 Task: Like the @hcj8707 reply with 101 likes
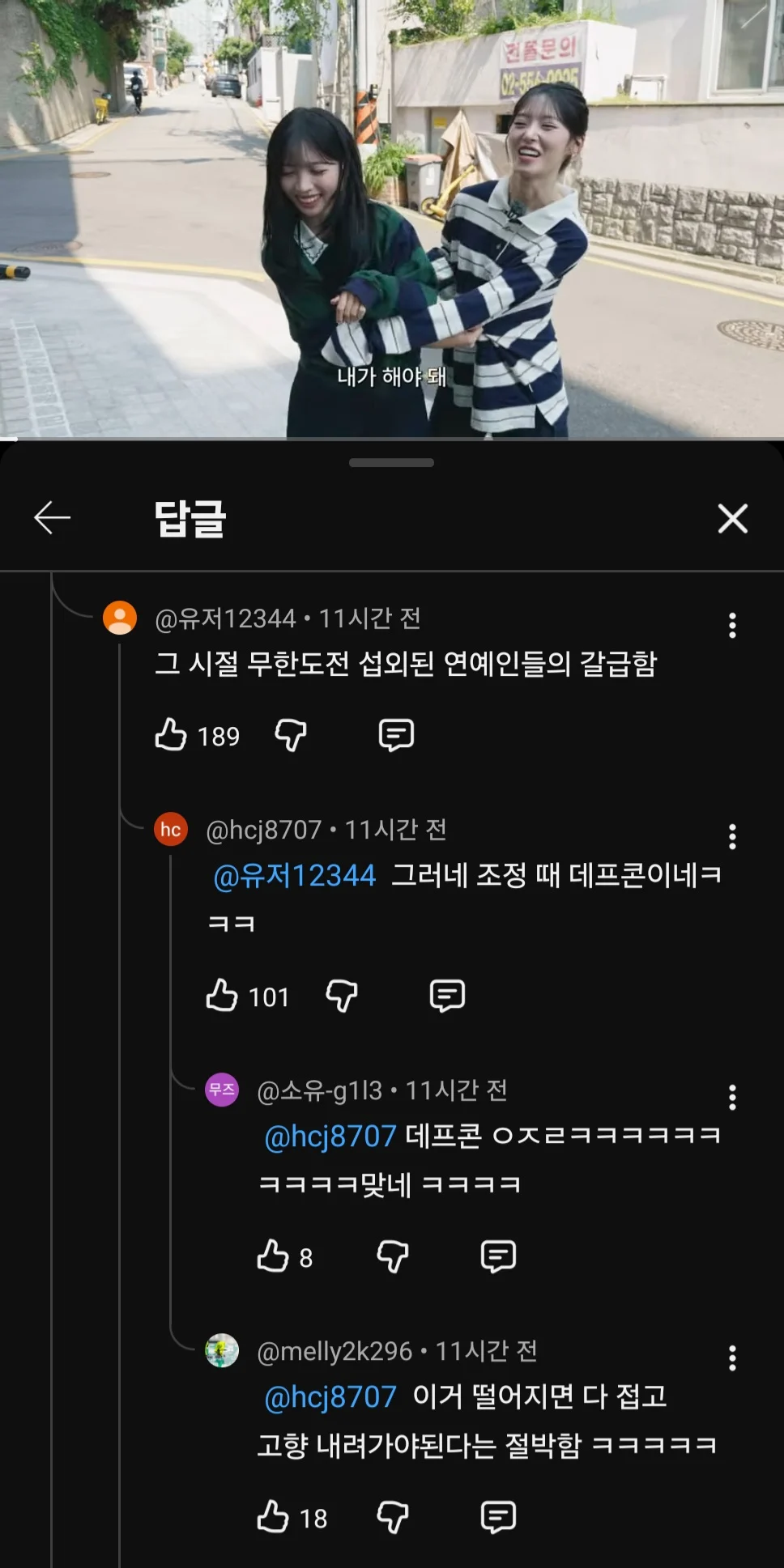coord(222,996)
